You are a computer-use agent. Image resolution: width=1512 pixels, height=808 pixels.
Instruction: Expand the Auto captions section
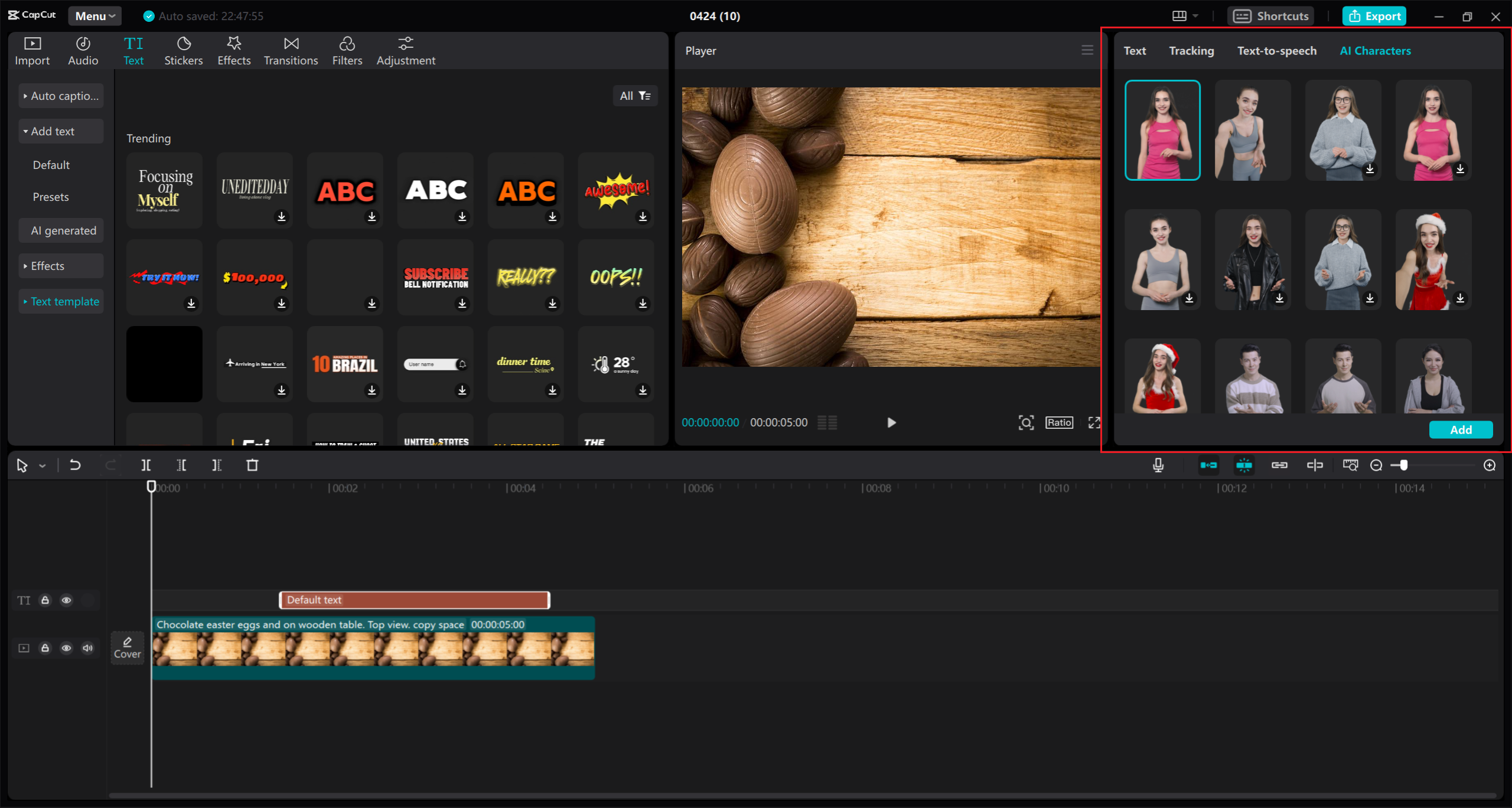click(x=61, y=96)
